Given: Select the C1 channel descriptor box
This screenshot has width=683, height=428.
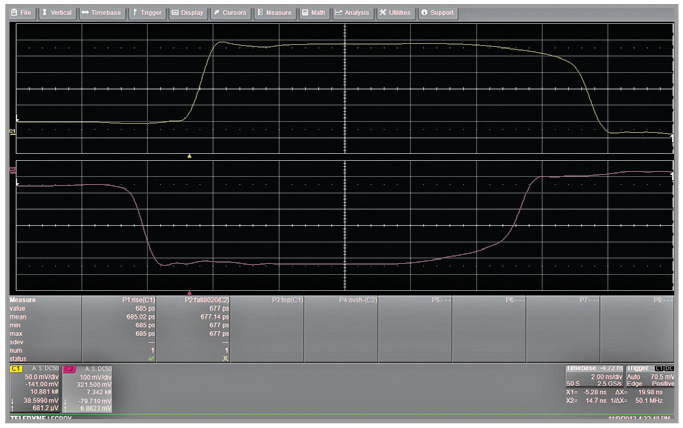Looking at the screenshot, I should pyautogui.click(x=35, y=389).
